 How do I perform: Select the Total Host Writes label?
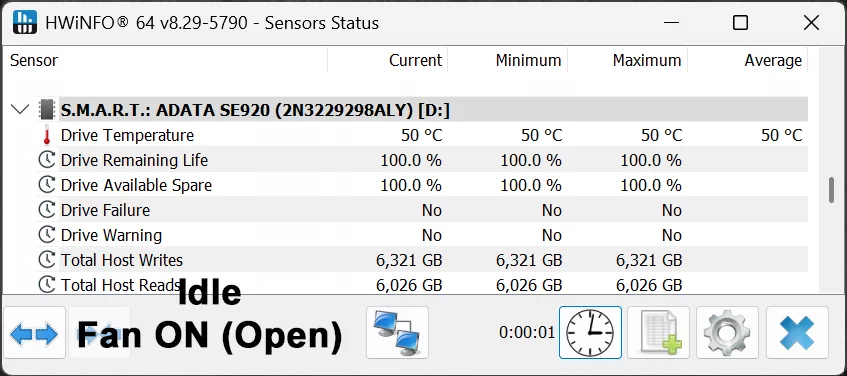coord(122,260)
